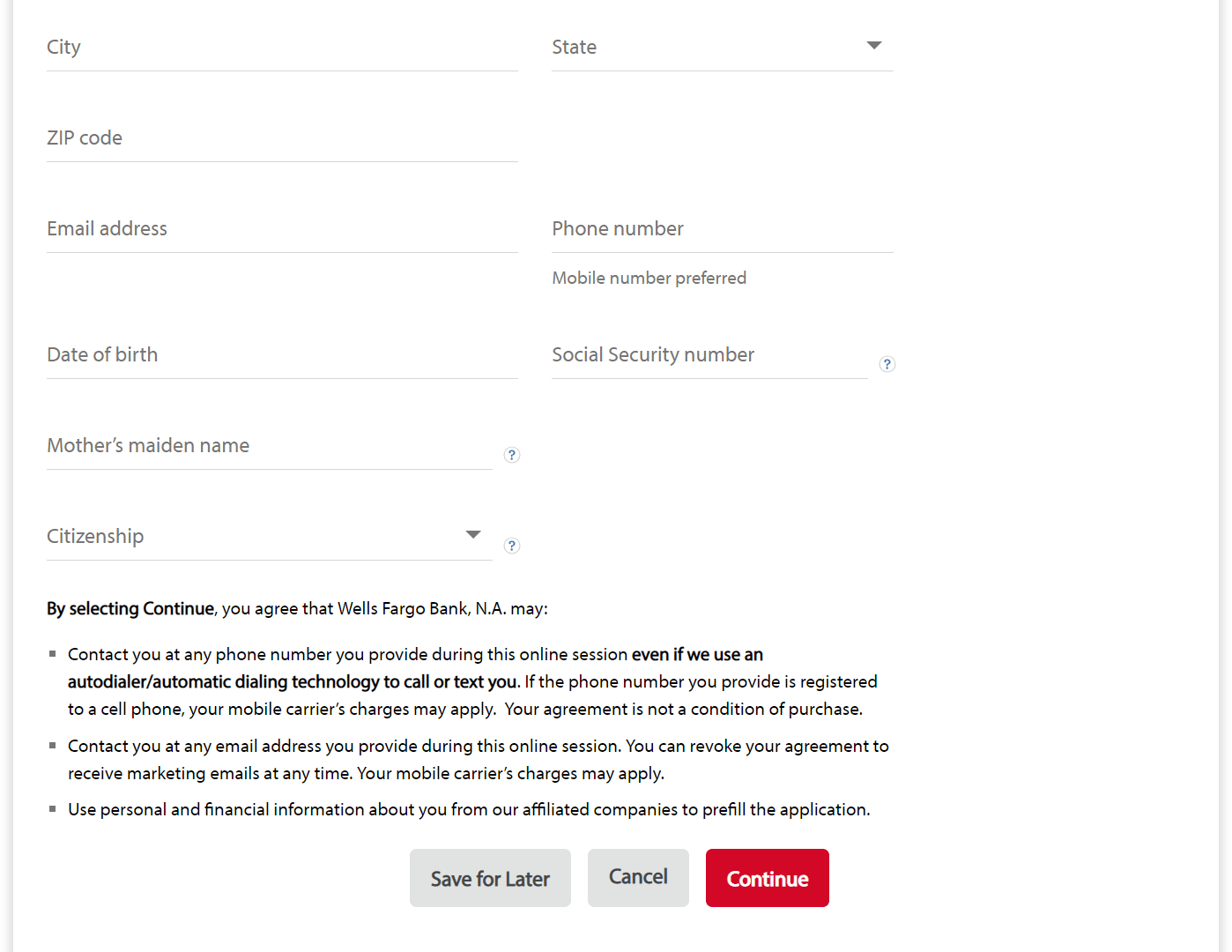
Task: Select the State field label
Action: pyautogui.click(x=574, y=48)
